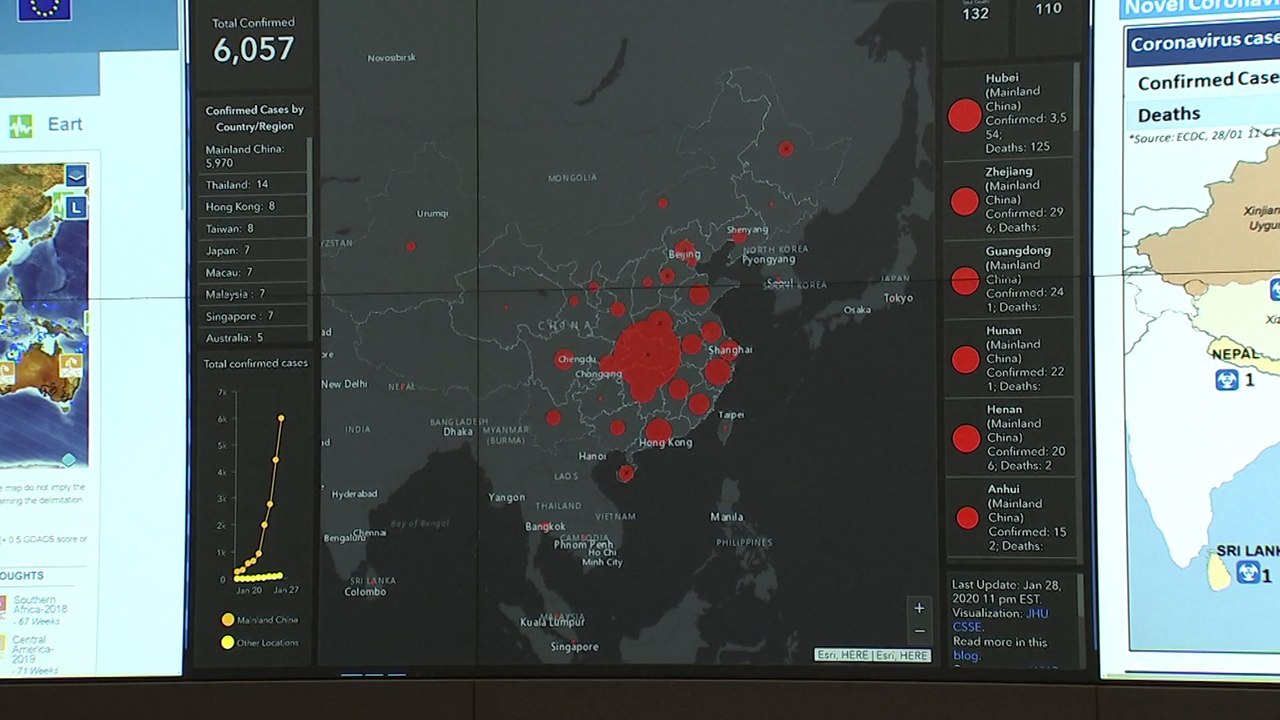Image resolution: width=1280 pixels, height=720 pixels.
Task: Click the Manila label on the map
Action: coord(727,517)
